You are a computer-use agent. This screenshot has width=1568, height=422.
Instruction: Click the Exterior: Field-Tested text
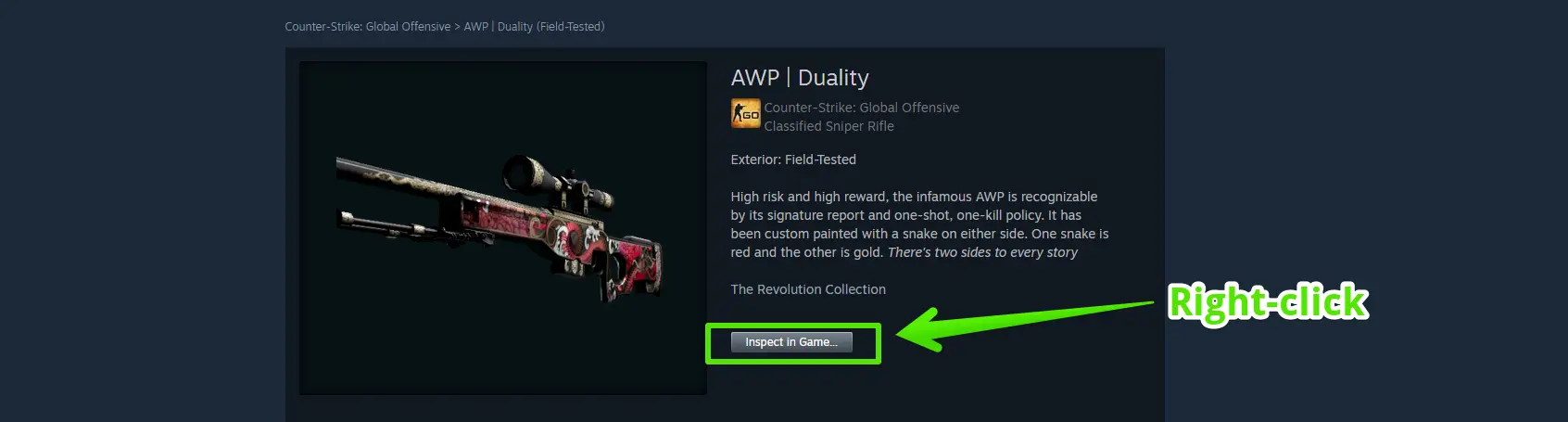(x=793, y=160)
